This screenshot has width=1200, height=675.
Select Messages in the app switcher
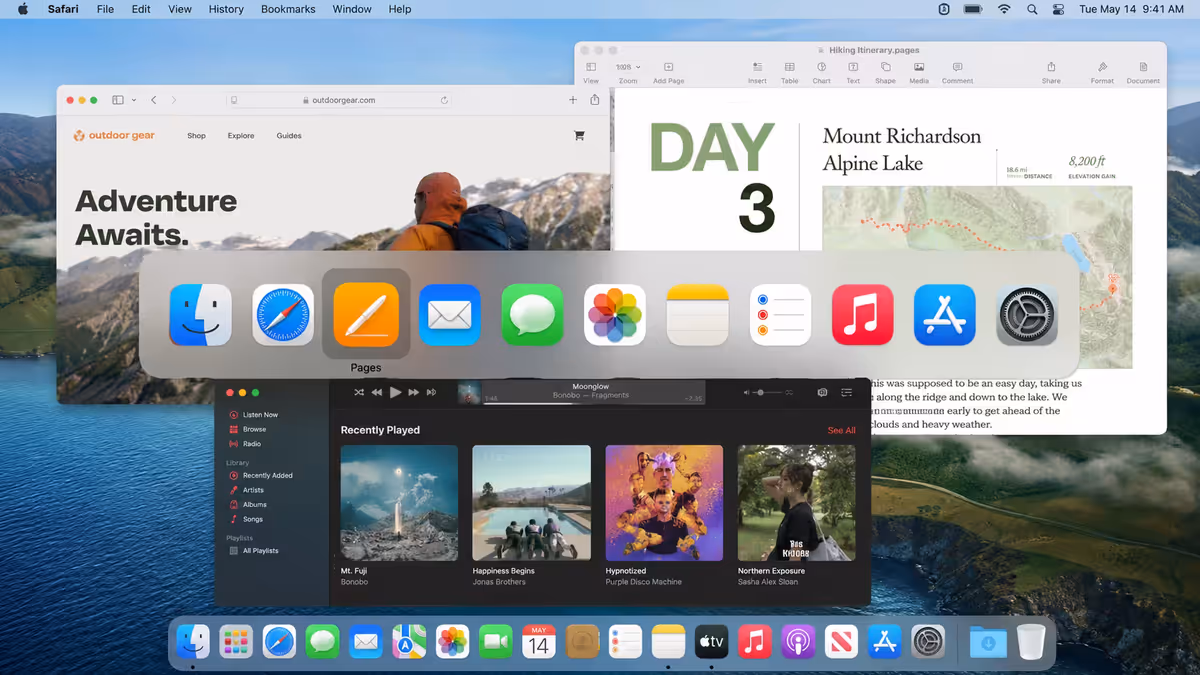tap(532, 315)
